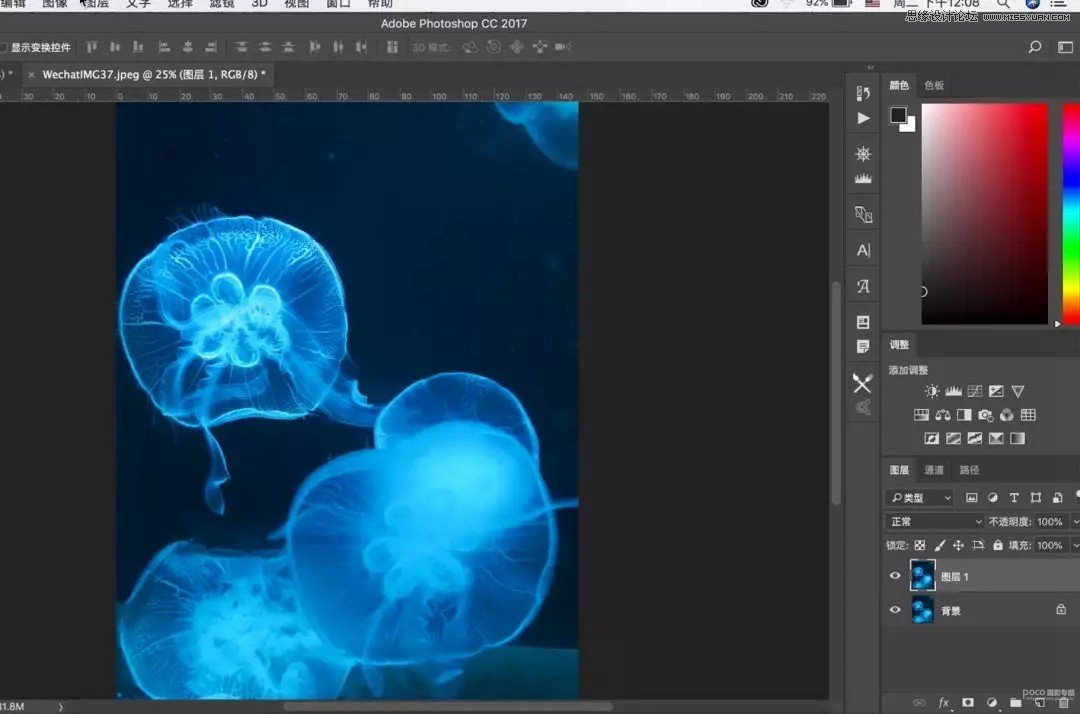Close the WechatIMG37.jpeg tab
Screen dimensions: 1080x714
click(31, 74)
